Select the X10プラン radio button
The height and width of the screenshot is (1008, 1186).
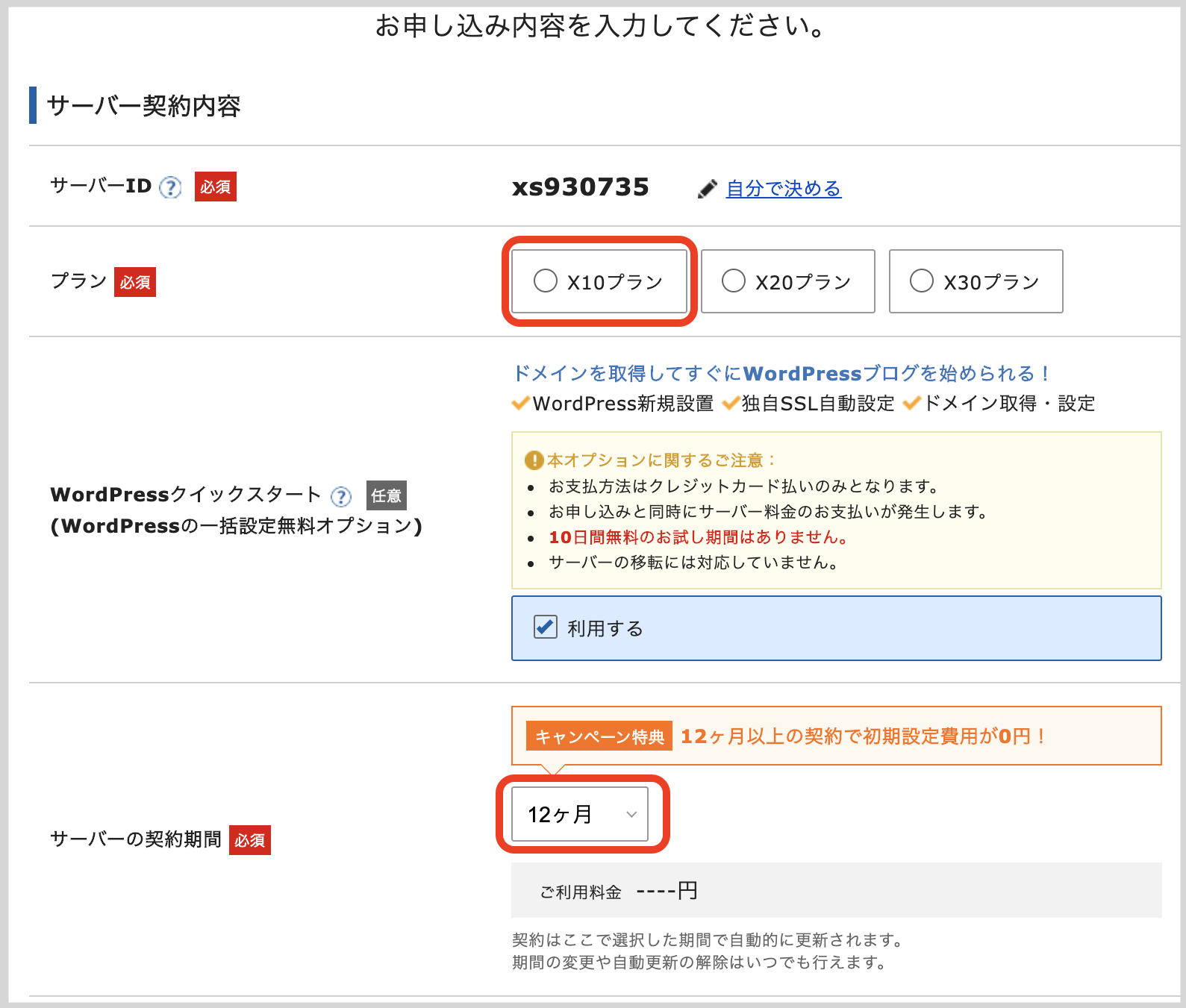click(x=546, y=281)
